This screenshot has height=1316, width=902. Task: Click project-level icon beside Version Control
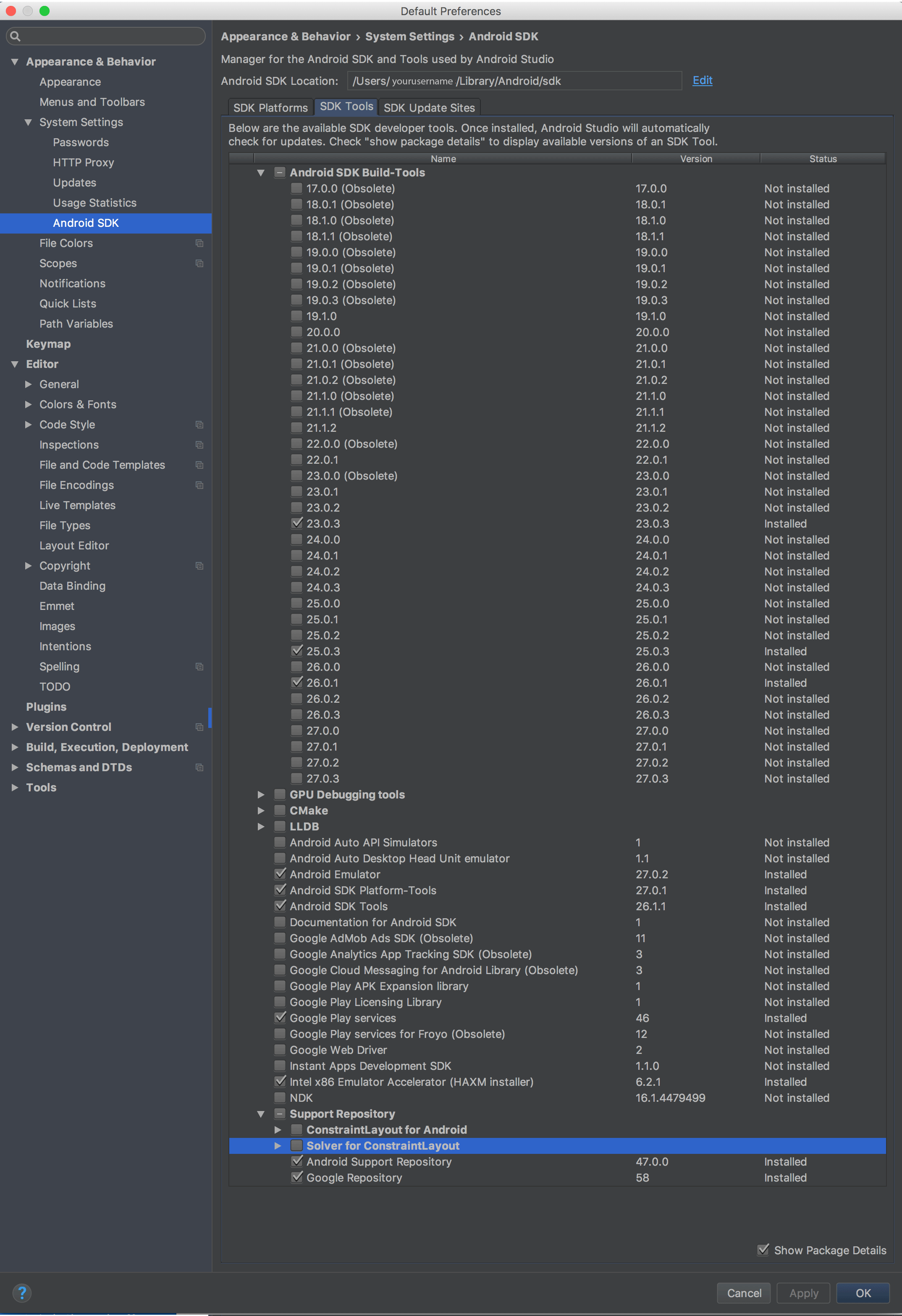pos(199,727)
